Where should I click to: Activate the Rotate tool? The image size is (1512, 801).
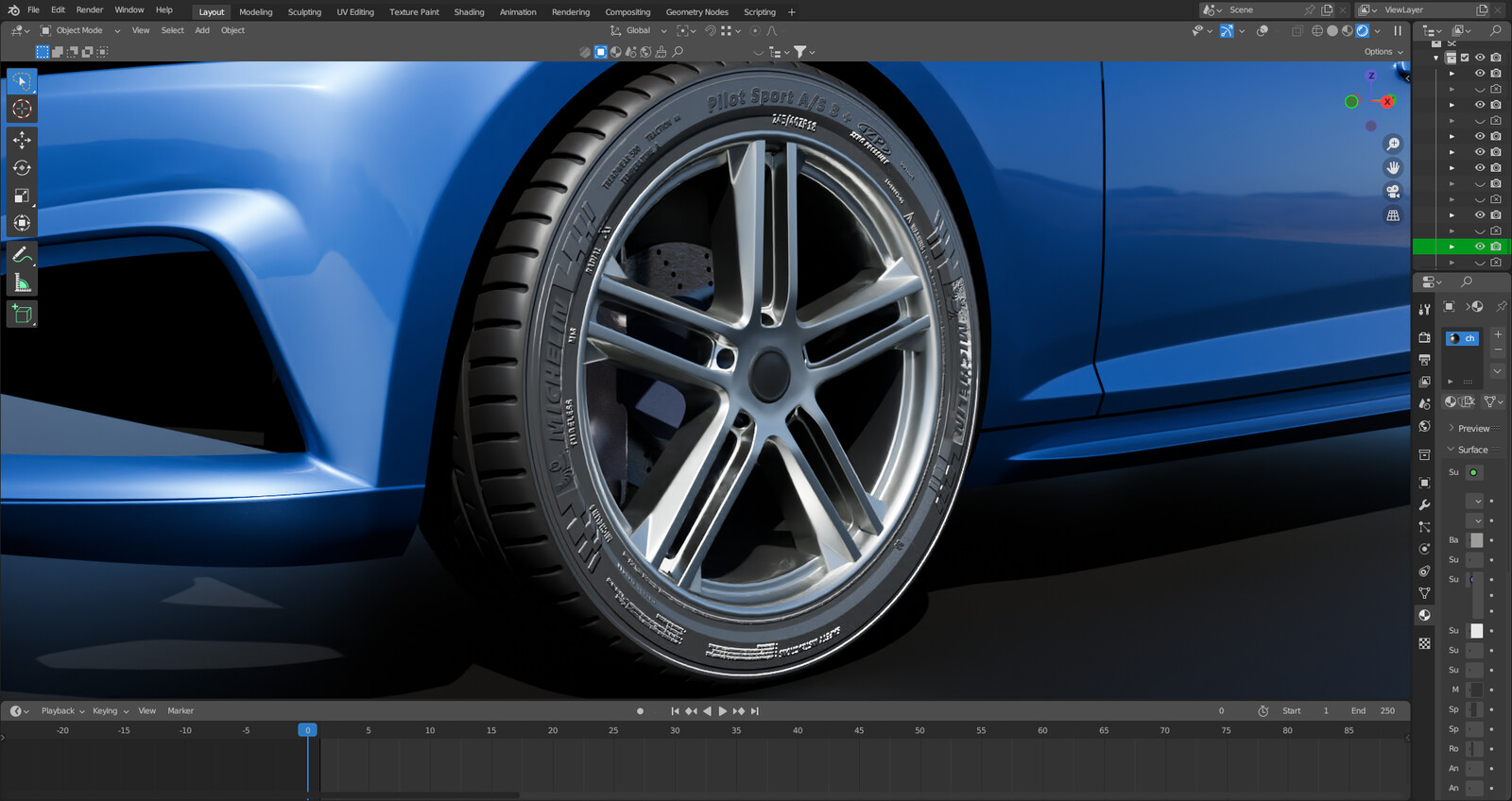22,168
